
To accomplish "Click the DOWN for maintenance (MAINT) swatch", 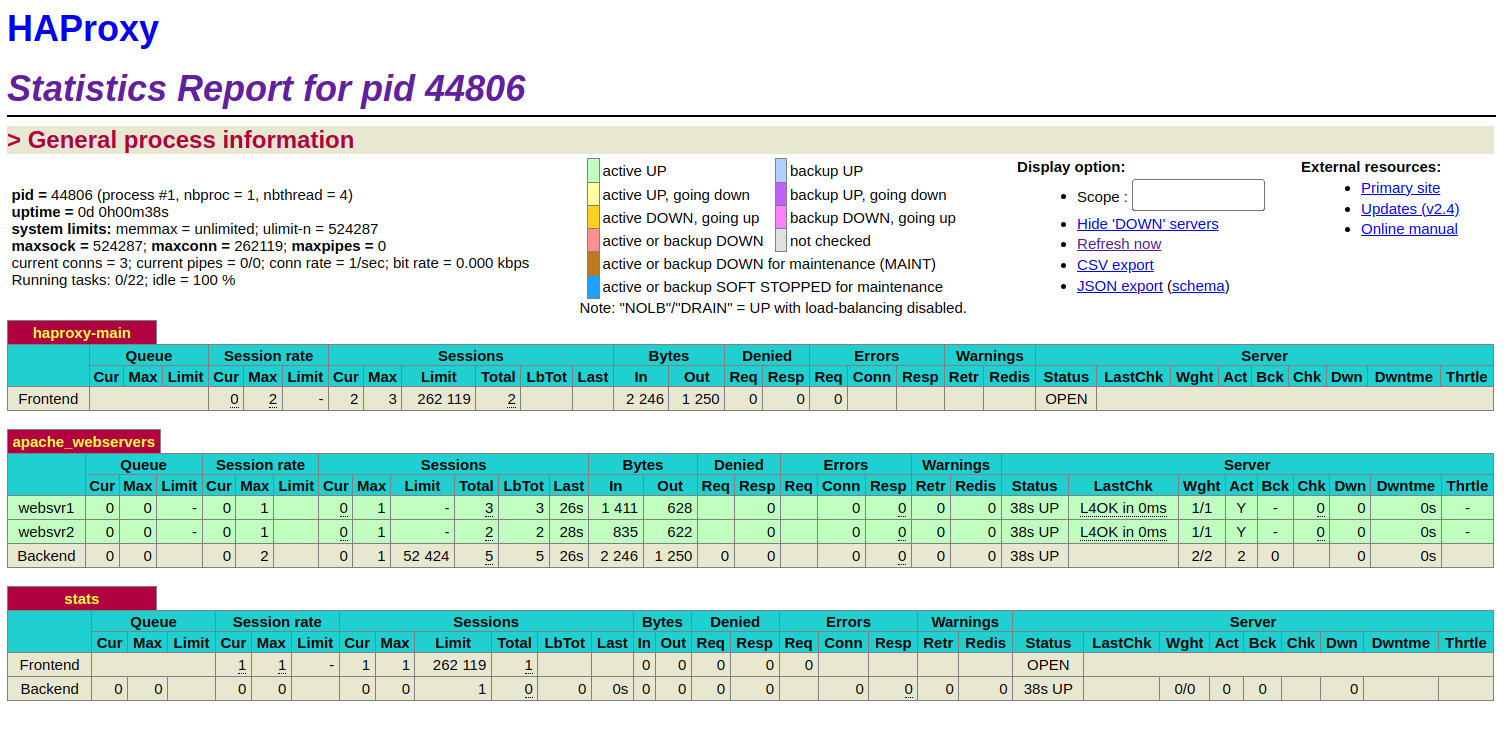I will [593, 263].
